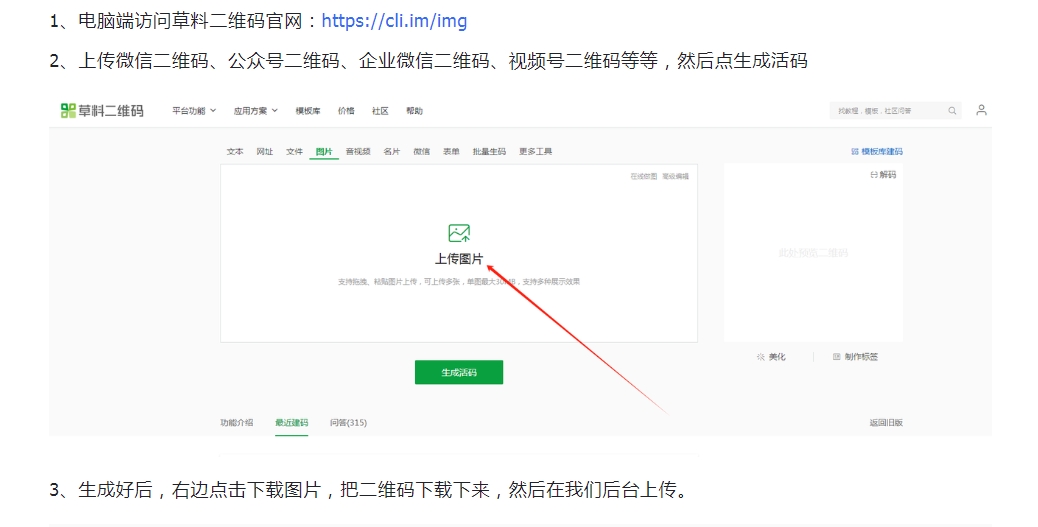1038x527 pixels.
Task: Click 返回旧版 link
Action: [885, 423]
